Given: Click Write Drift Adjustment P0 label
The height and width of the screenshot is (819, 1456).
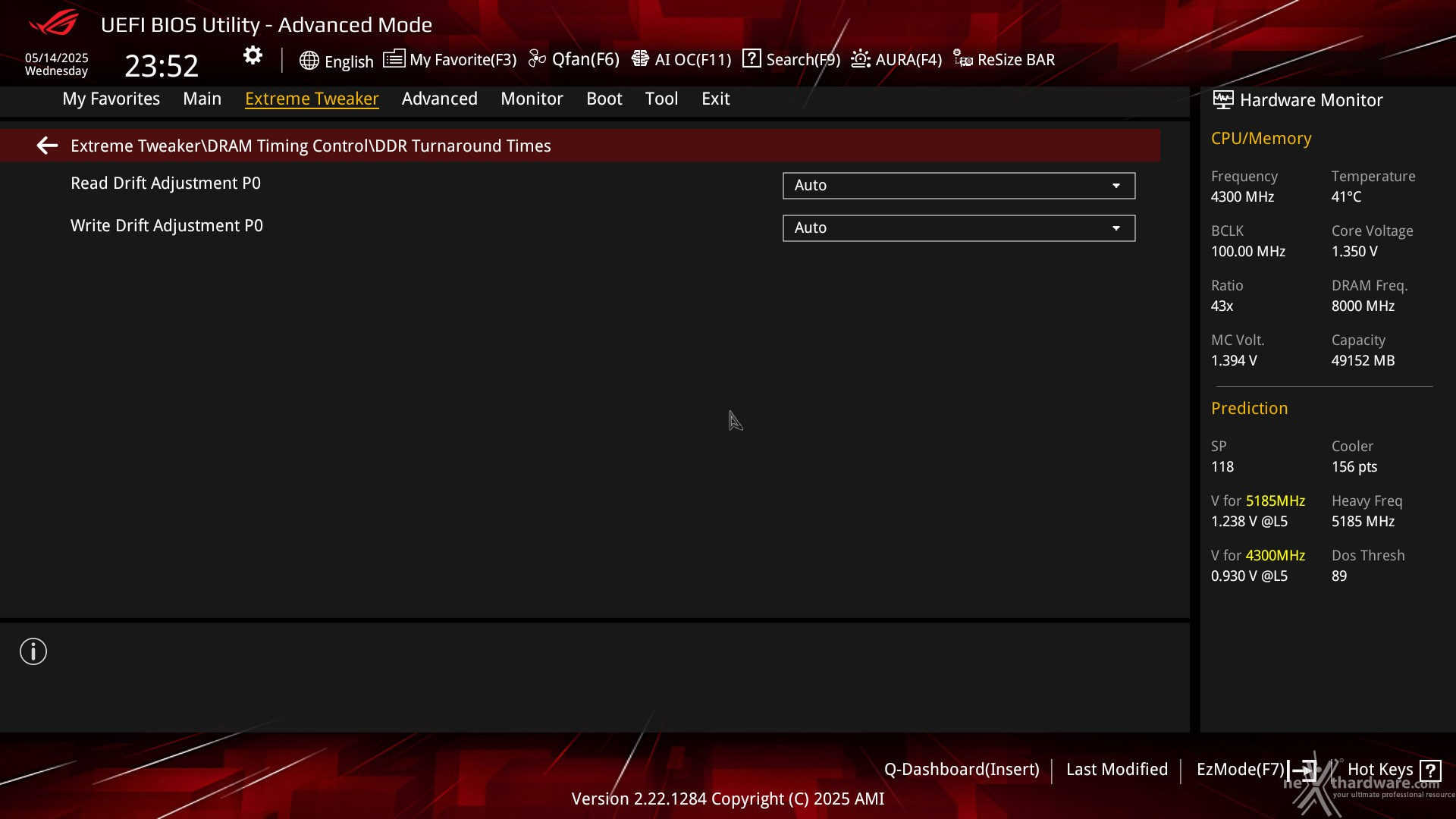Looking at the screenshot, I should [167, 226].
